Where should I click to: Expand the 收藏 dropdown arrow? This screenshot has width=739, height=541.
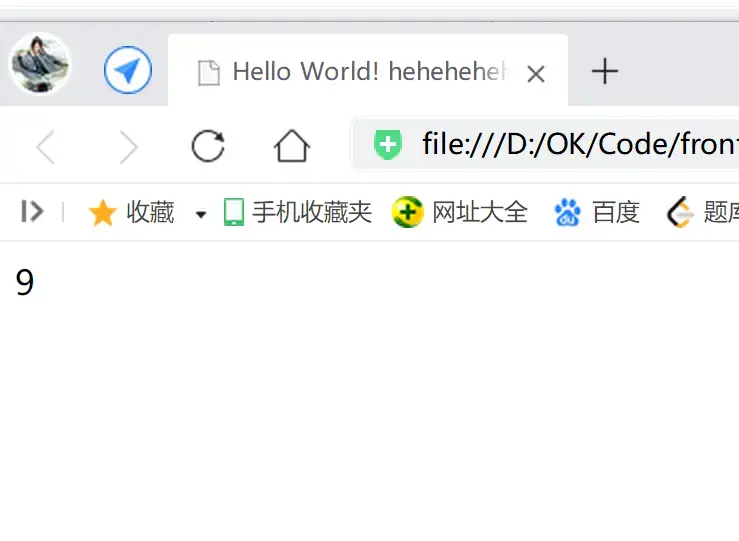click(x=201, y=214)
